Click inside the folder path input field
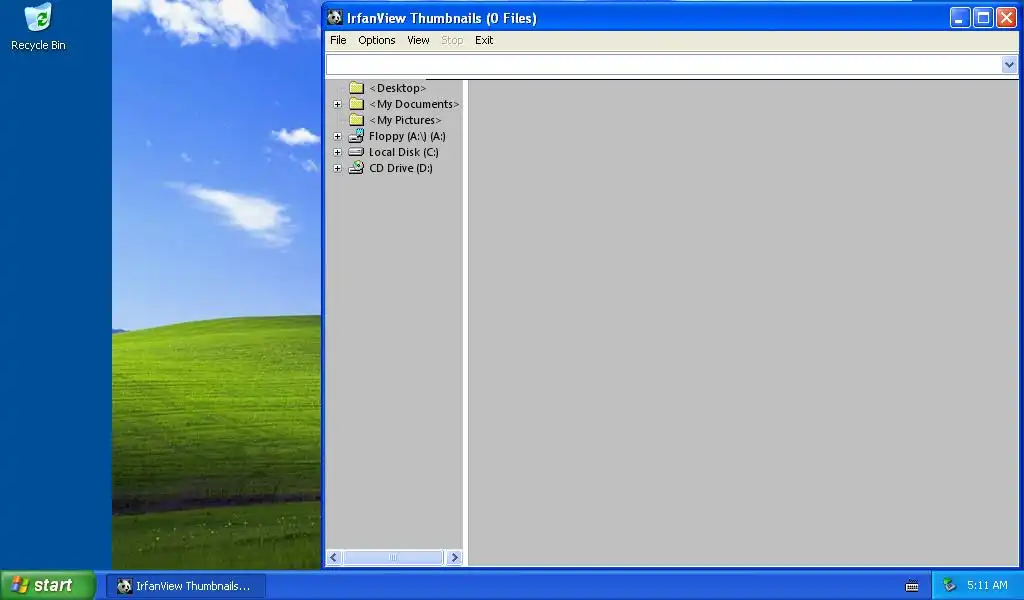The width and height of the screenshot is (1024, 600). tap(664, 65)
